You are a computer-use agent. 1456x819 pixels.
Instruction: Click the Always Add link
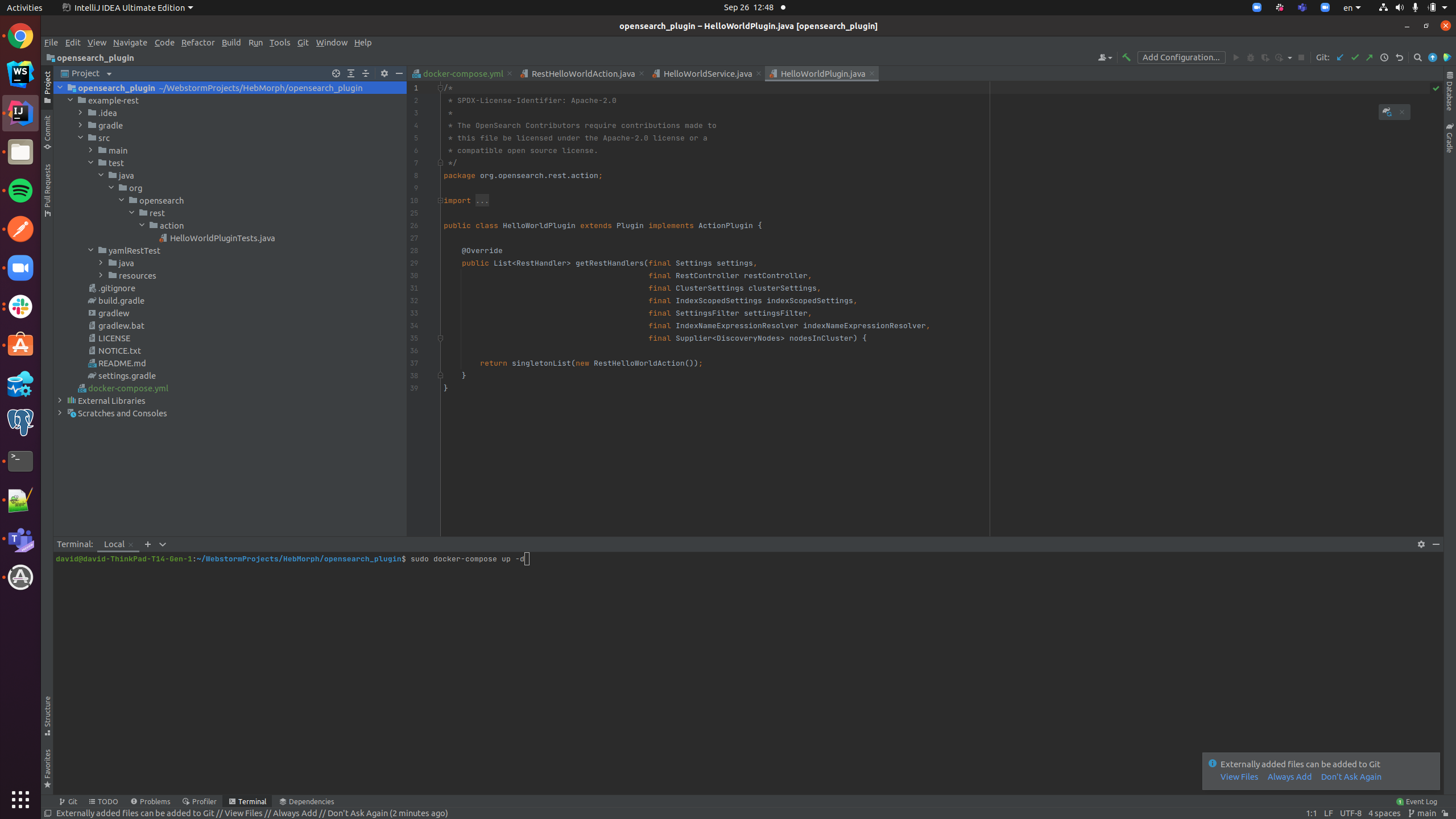click(x=1289, y=777)
